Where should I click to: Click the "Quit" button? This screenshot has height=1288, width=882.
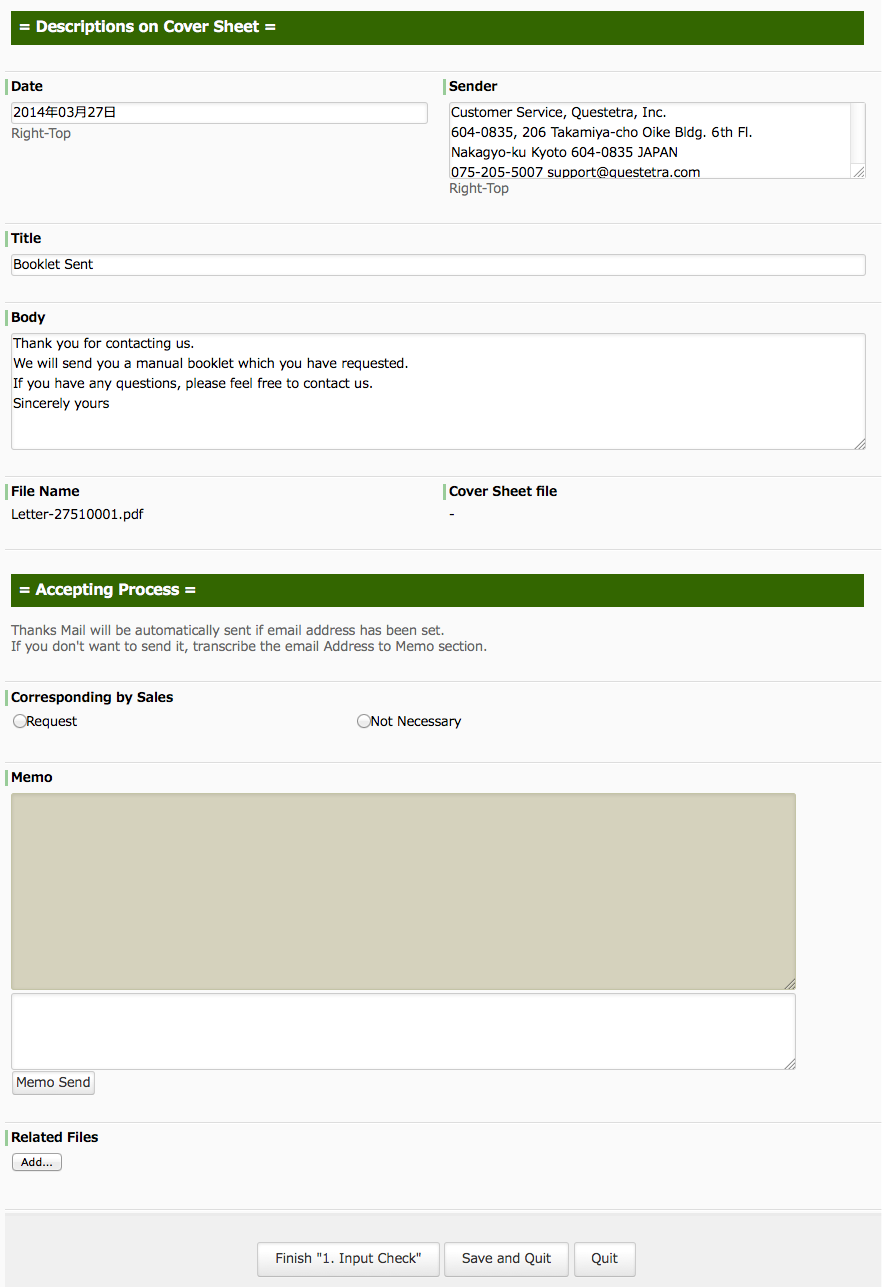click(604, 1259)
